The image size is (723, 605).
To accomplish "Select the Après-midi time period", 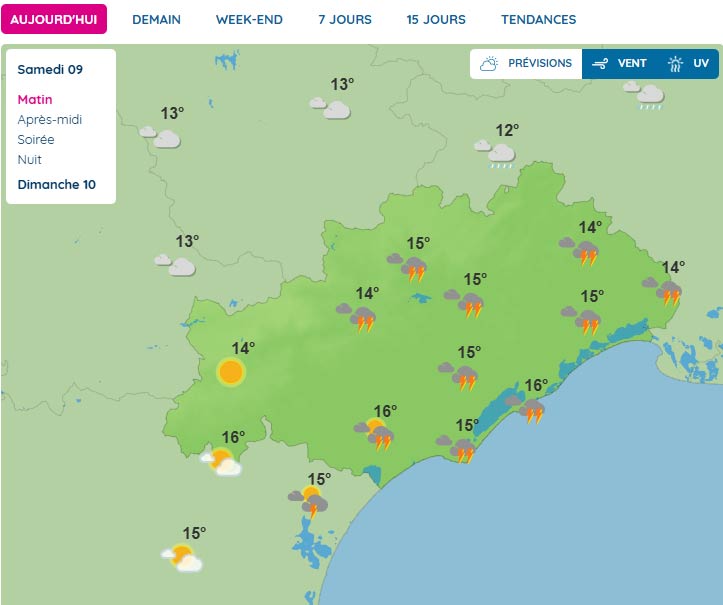I will coord(49,119).
